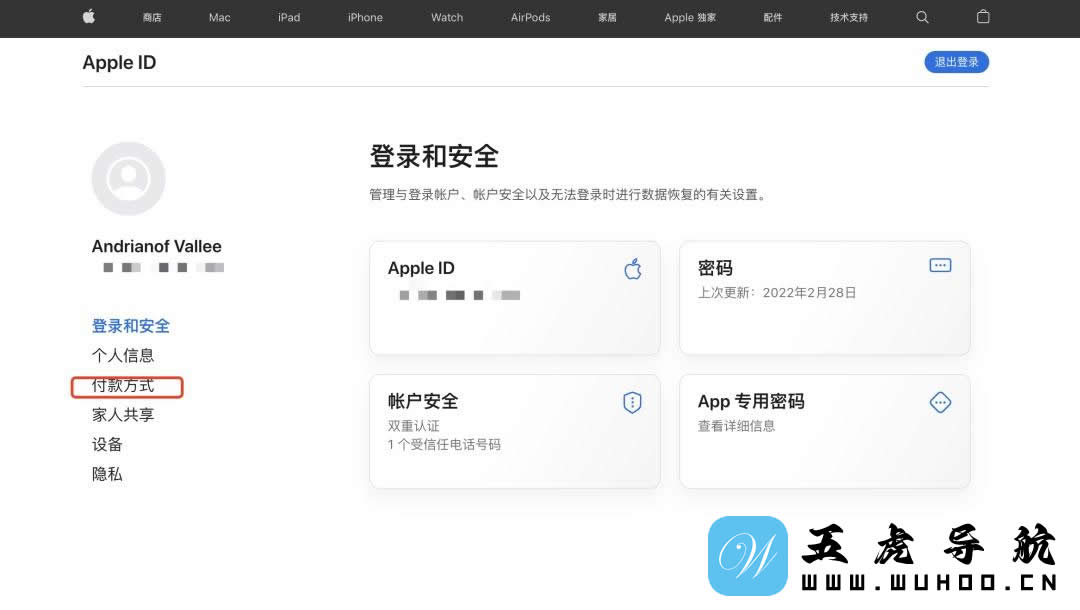Select 家人共享 in the sidebar

point(122,415)
